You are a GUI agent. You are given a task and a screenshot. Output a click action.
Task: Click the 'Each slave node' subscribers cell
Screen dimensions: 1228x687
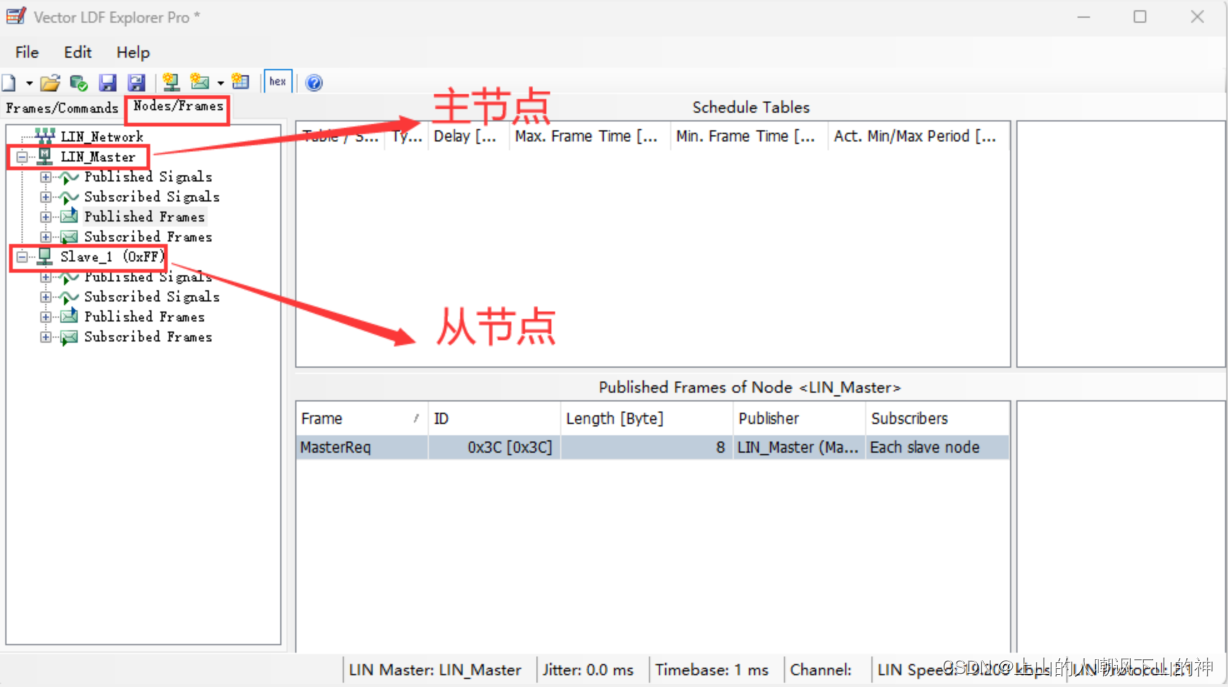(937, 447)
